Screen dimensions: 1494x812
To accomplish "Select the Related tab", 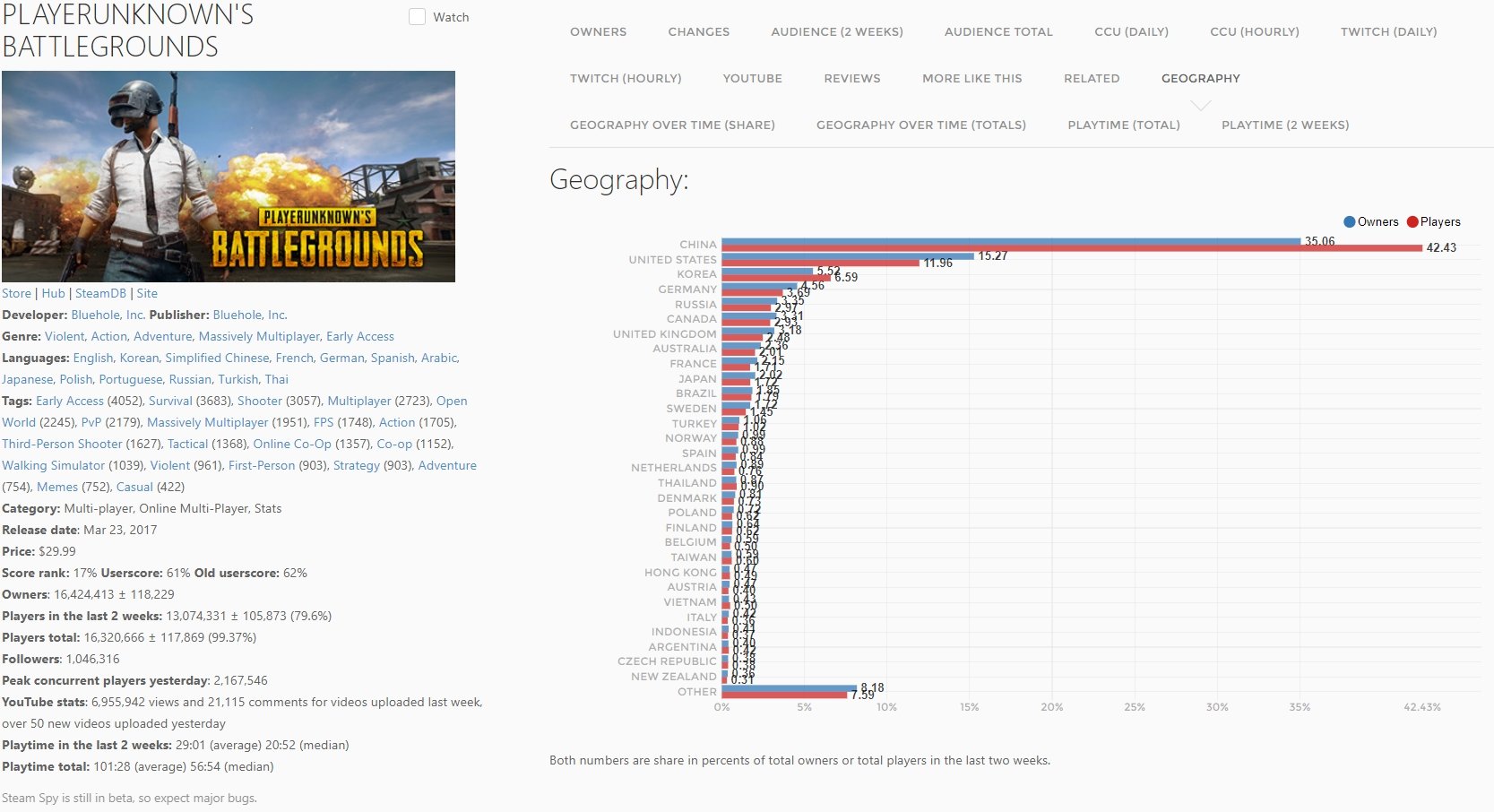I will (x=1092, y=78).
